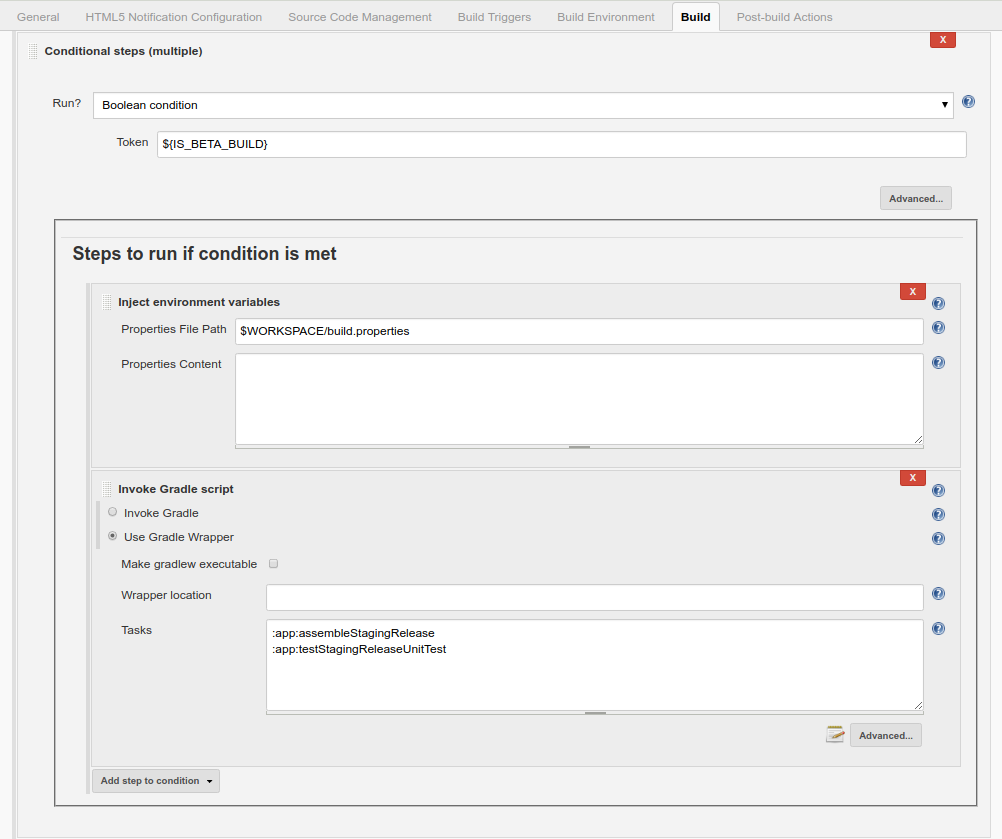Click Advanced button in Invoke Gradle script
The image size is (1002, 839).
885,736
